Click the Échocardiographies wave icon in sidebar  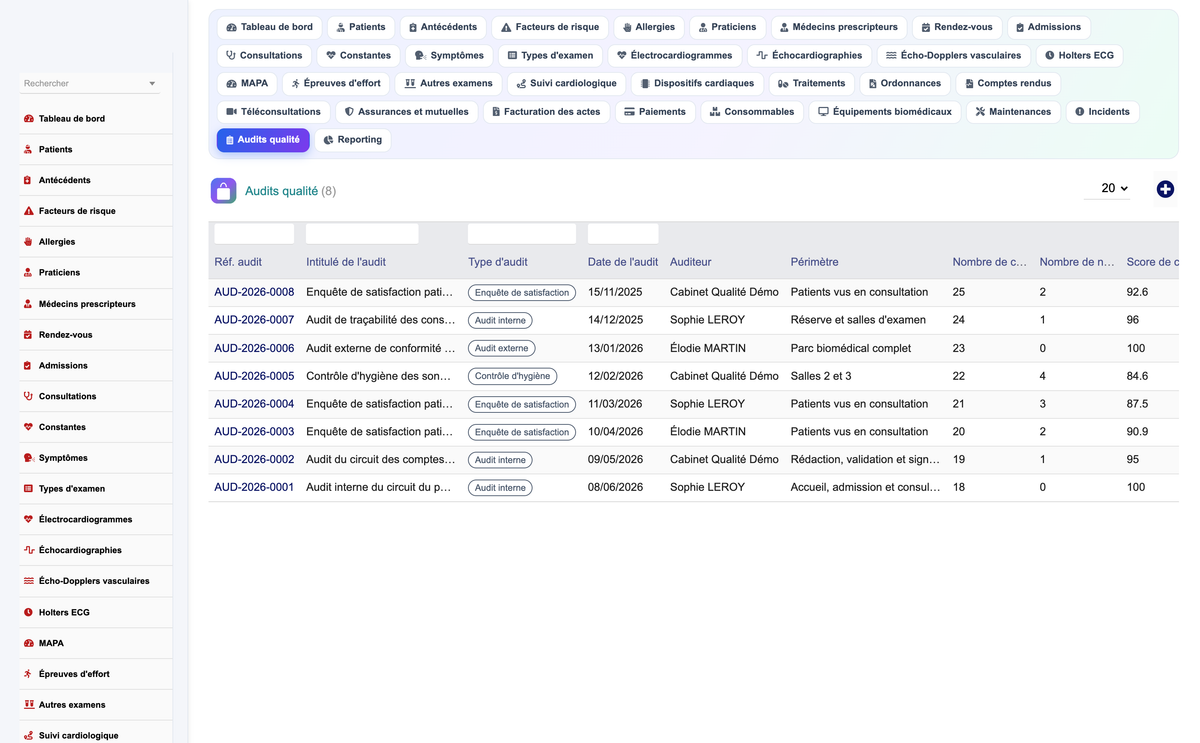[x=28, y=551]
